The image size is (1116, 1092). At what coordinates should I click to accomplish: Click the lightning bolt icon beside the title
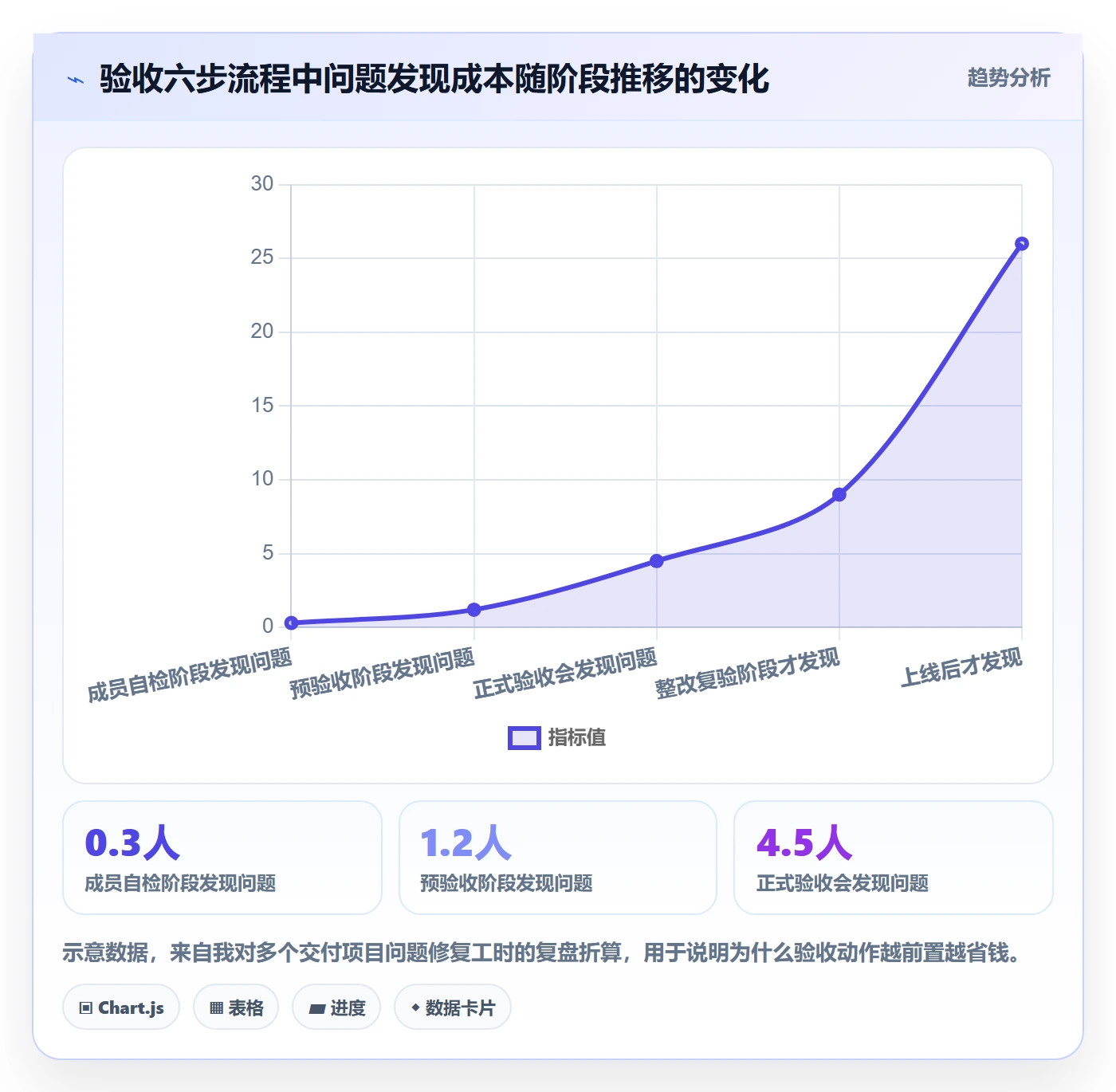[x=76, y=80]
